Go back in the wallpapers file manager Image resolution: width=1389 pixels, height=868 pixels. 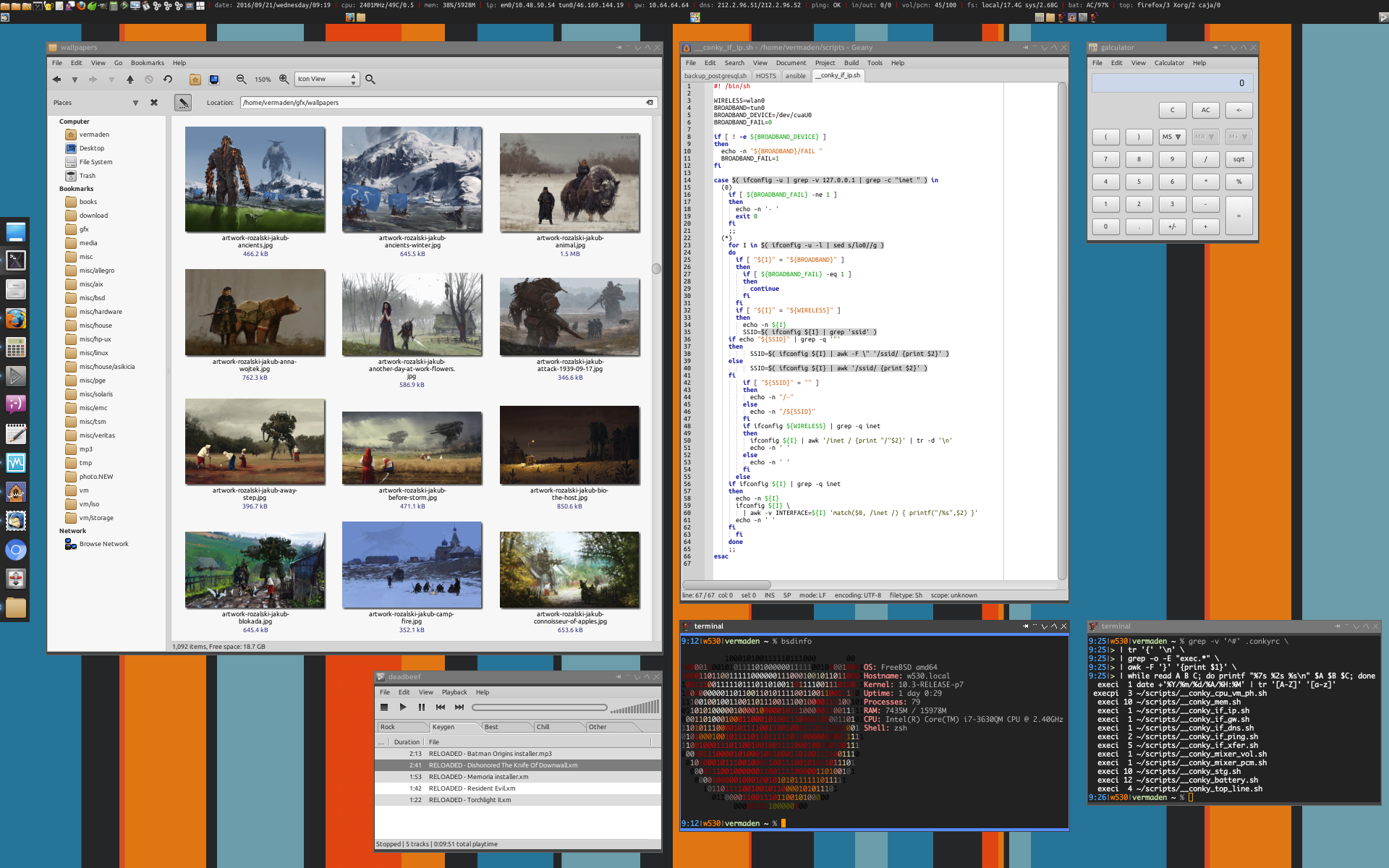56,80
